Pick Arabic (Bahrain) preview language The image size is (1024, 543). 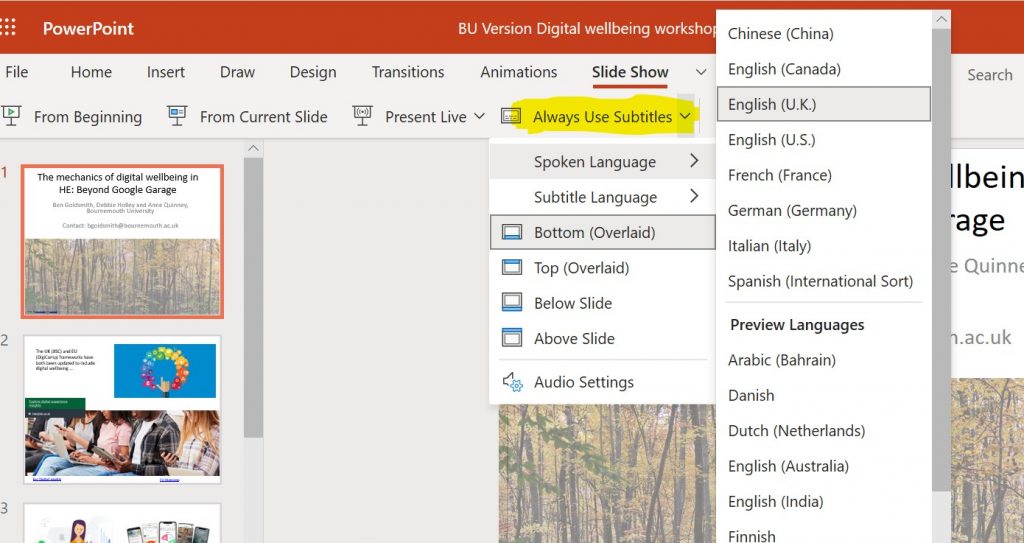(x=781, y=360)
